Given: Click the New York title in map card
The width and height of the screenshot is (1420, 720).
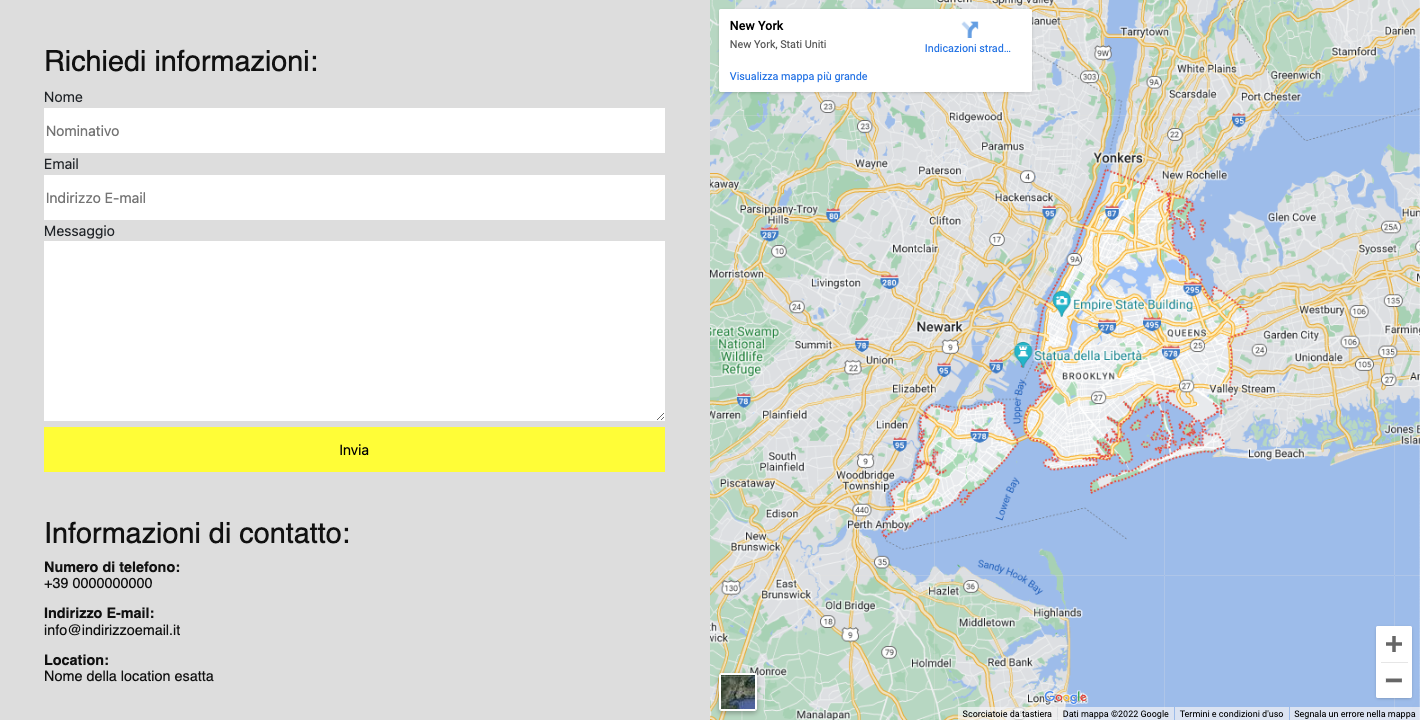Looking at the screenshot, I should [757, 25].
